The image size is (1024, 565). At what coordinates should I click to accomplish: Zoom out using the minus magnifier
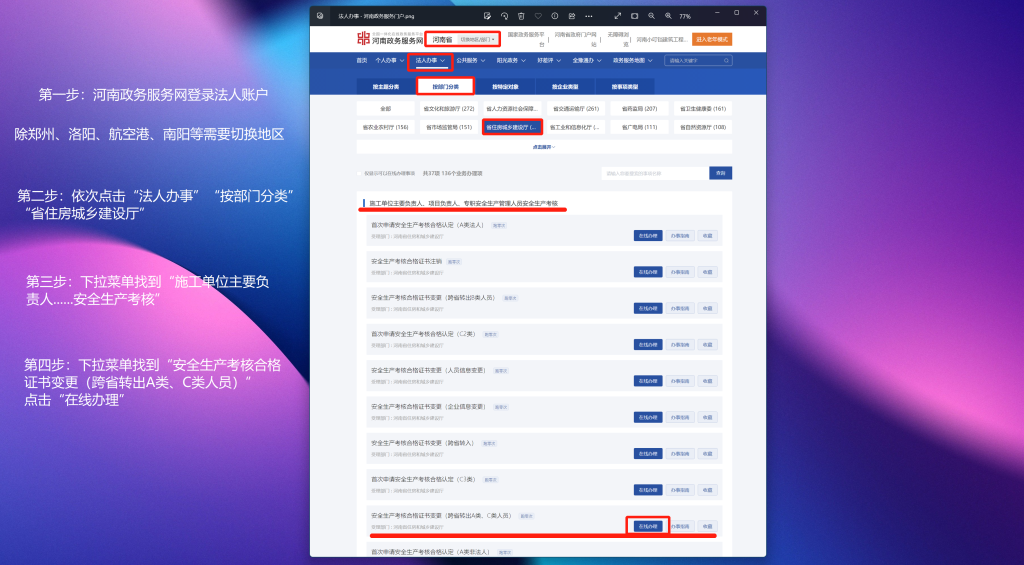click(652, 16)
